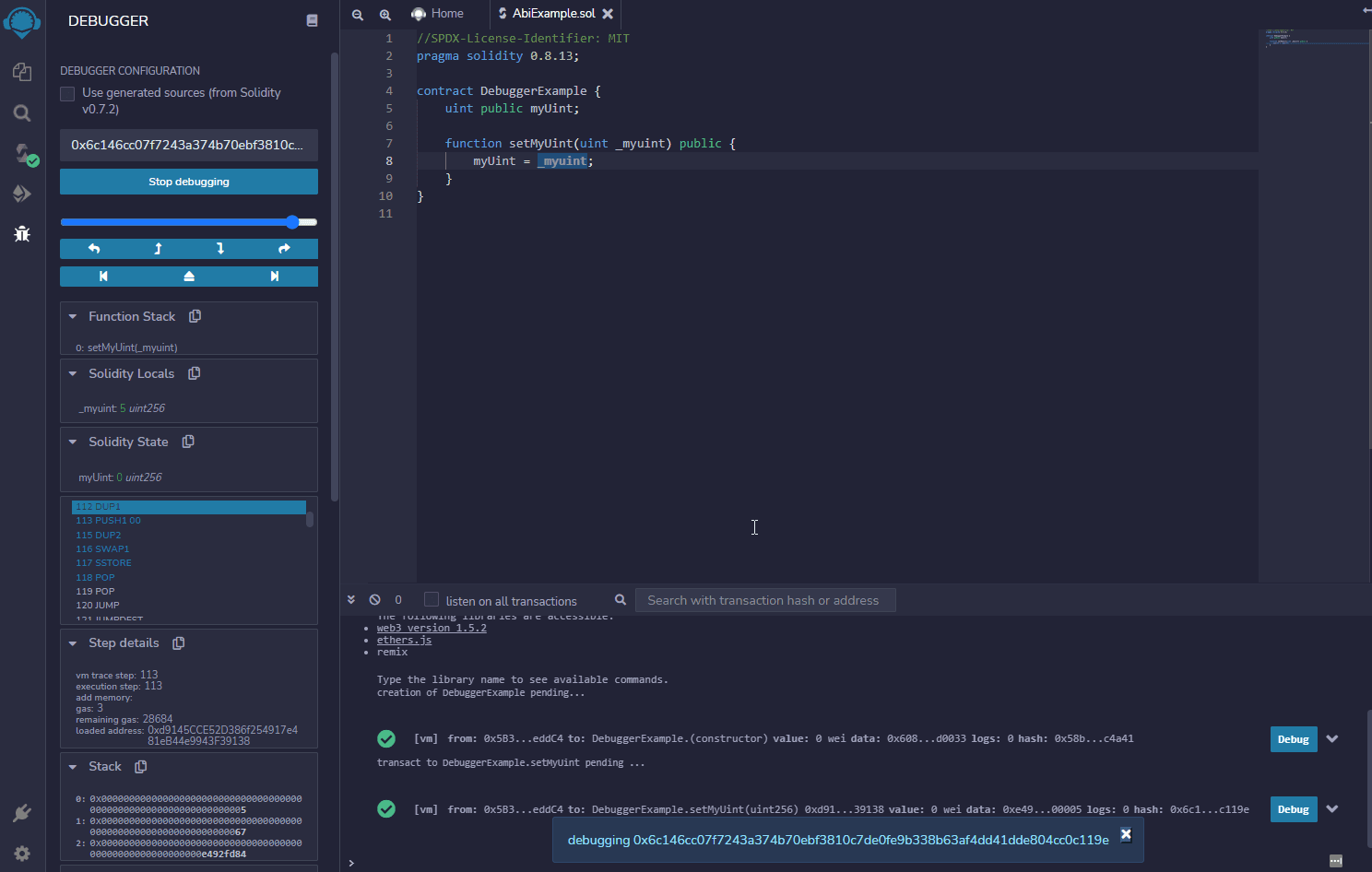
Task: Click the terminal search magnifier icon
Action: (x=621, y=600)
